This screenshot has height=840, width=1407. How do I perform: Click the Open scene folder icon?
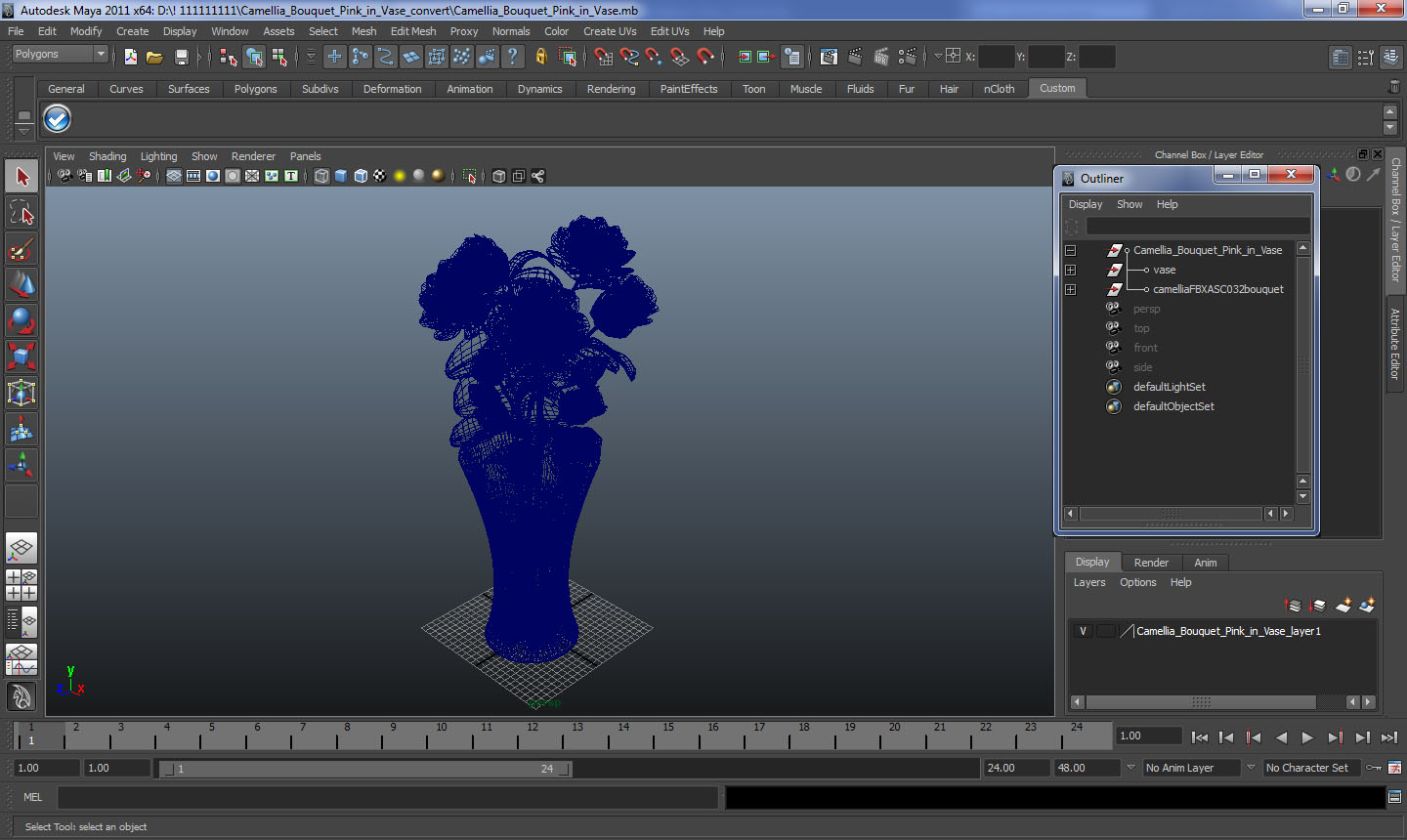(x=154, y=57)
